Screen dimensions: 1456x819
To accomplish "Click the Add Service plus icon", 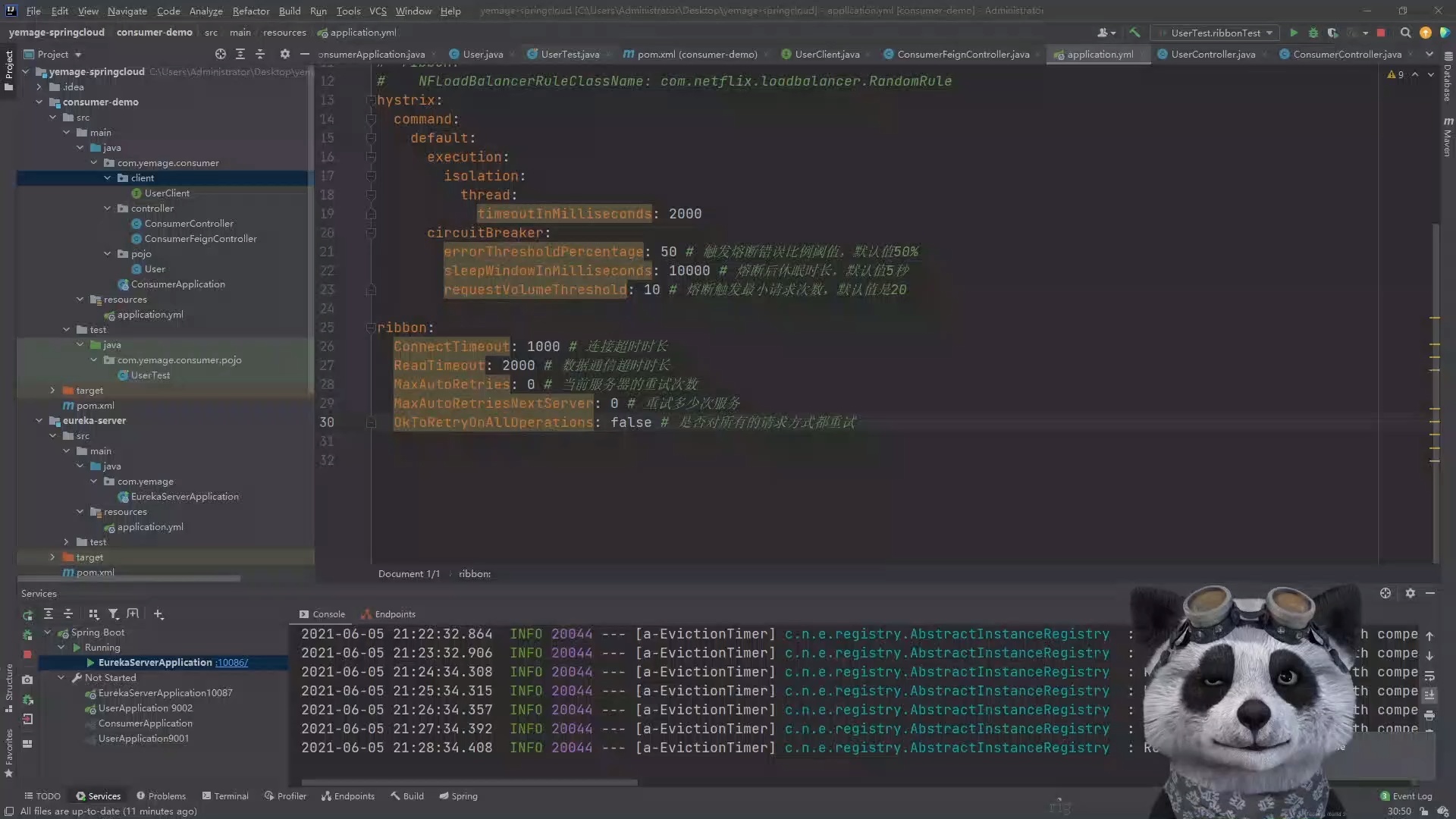I will (x=158, y=614).
